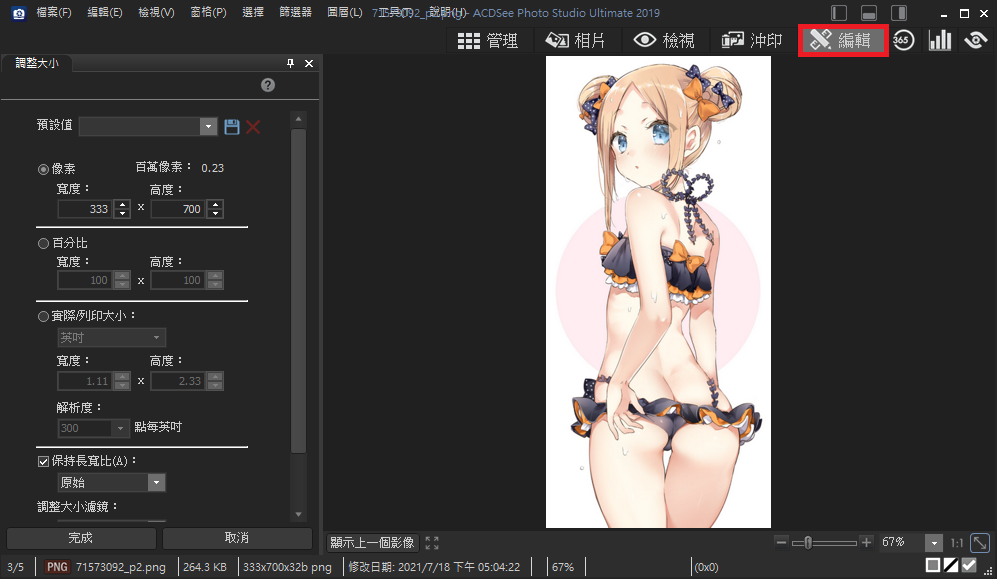Switch to 檢視 (View) mode with eye icon
This screenshot has width=997, height=579.
coord(664,41)
